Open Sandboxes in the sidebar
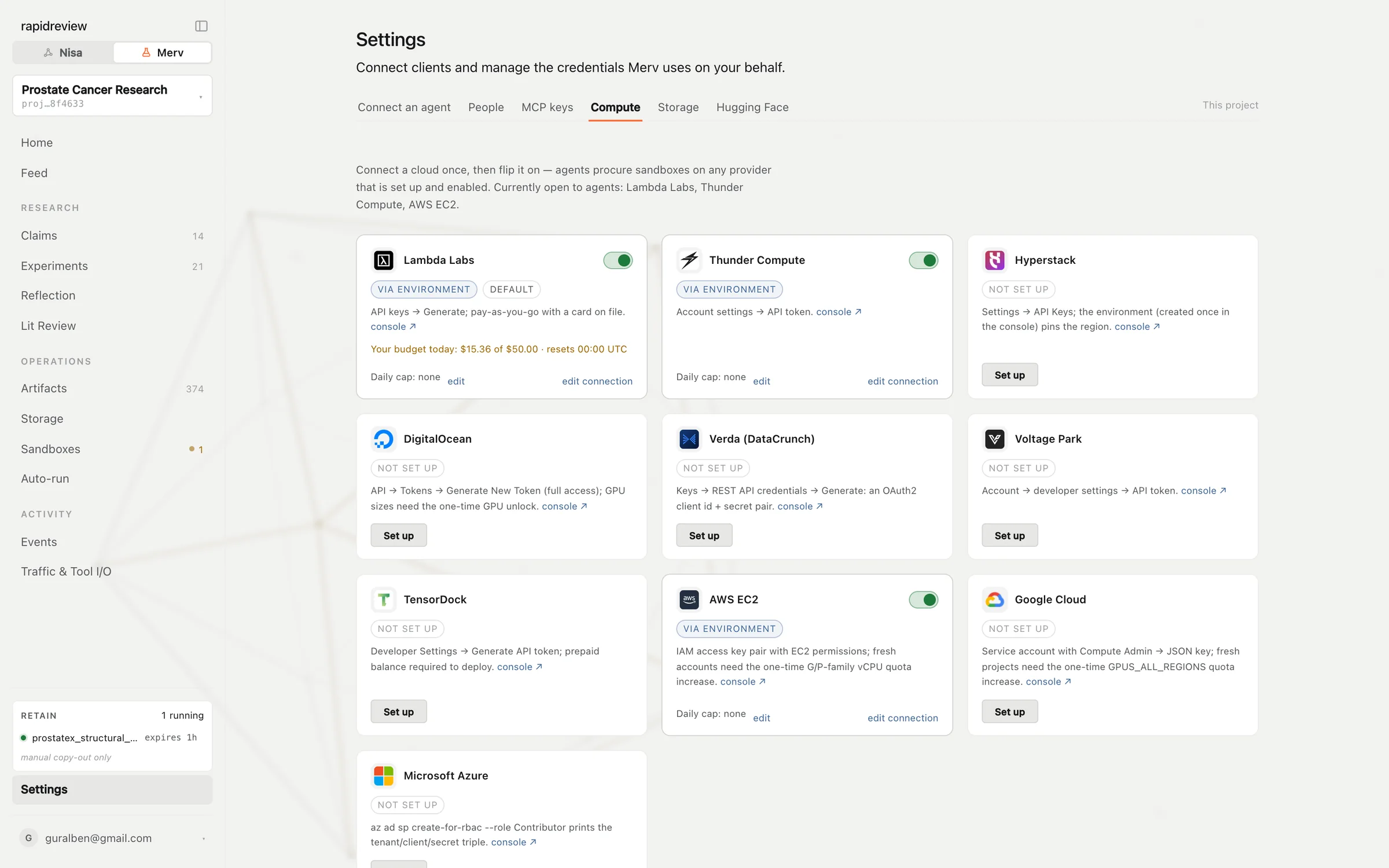This screenshot has width=1389, height=868. click(x=112, y=449)
